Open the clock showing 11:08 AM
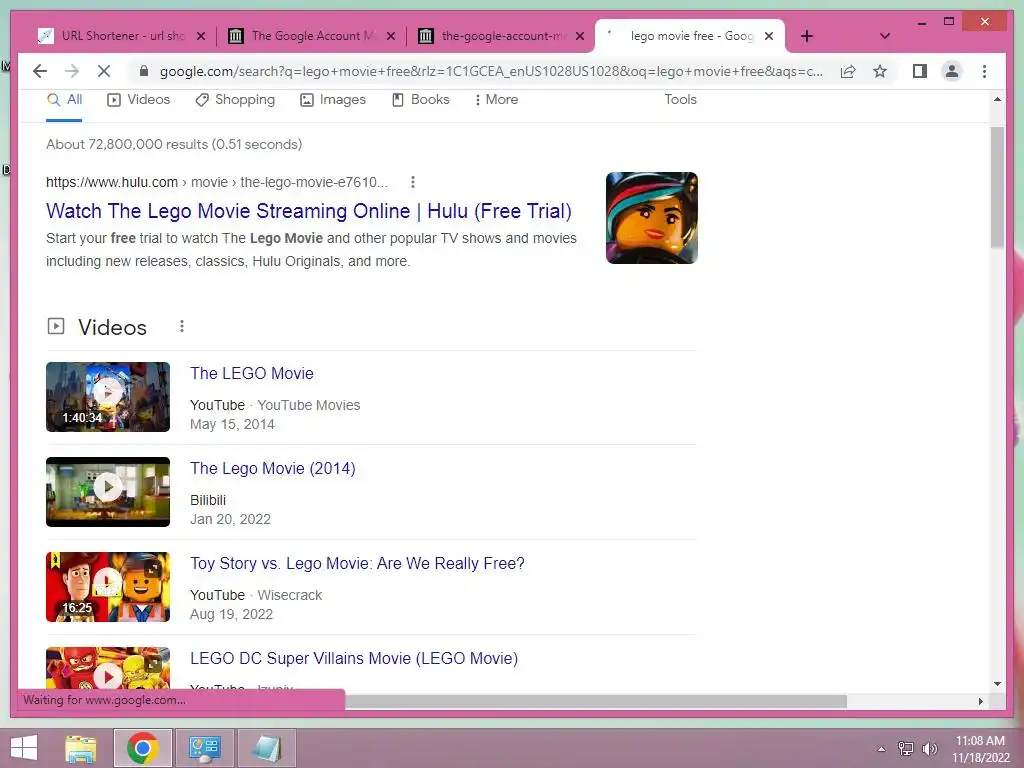 [980, 749]
